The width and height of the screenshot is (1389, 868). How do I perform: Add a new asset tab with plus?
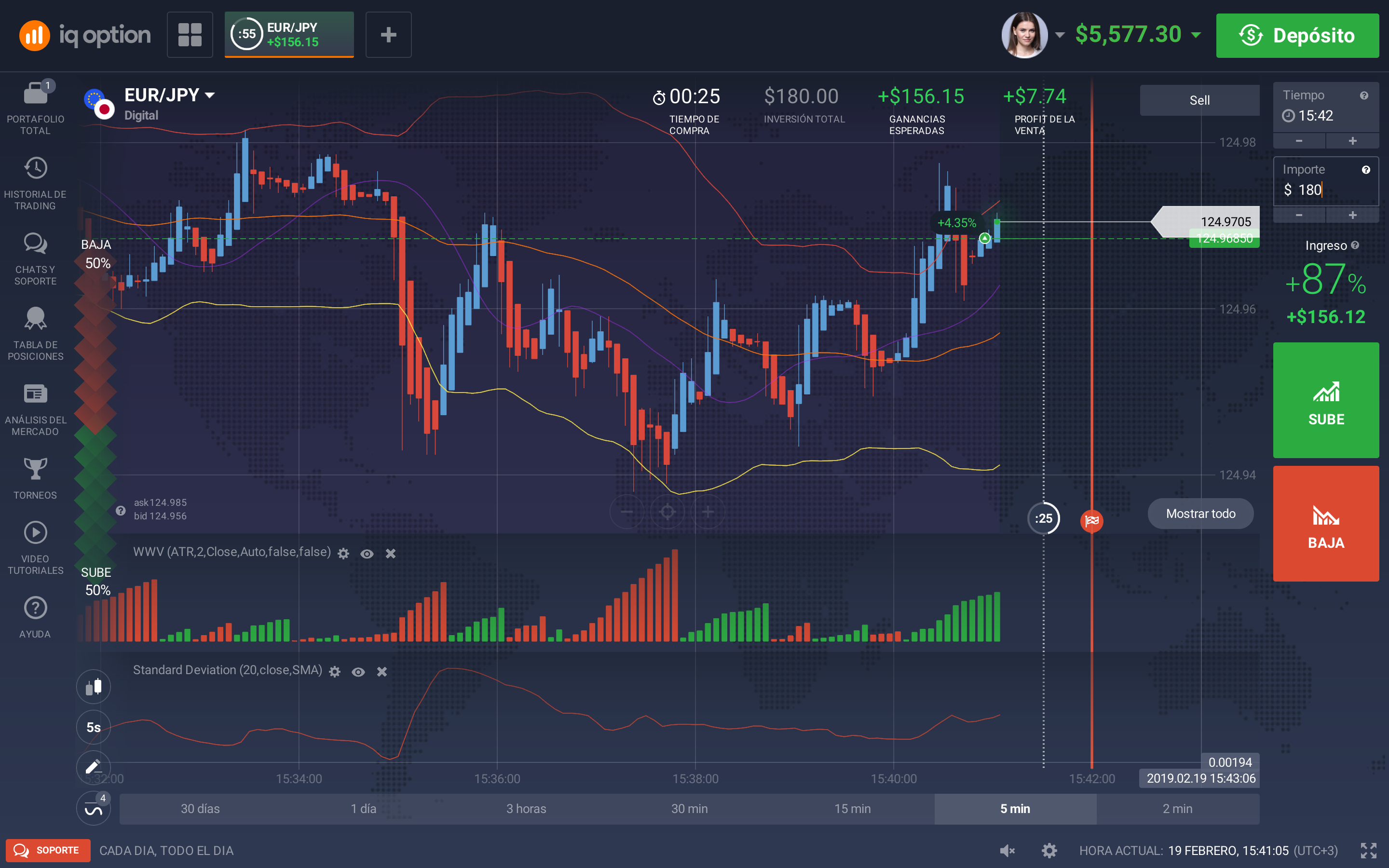[389, 35]
